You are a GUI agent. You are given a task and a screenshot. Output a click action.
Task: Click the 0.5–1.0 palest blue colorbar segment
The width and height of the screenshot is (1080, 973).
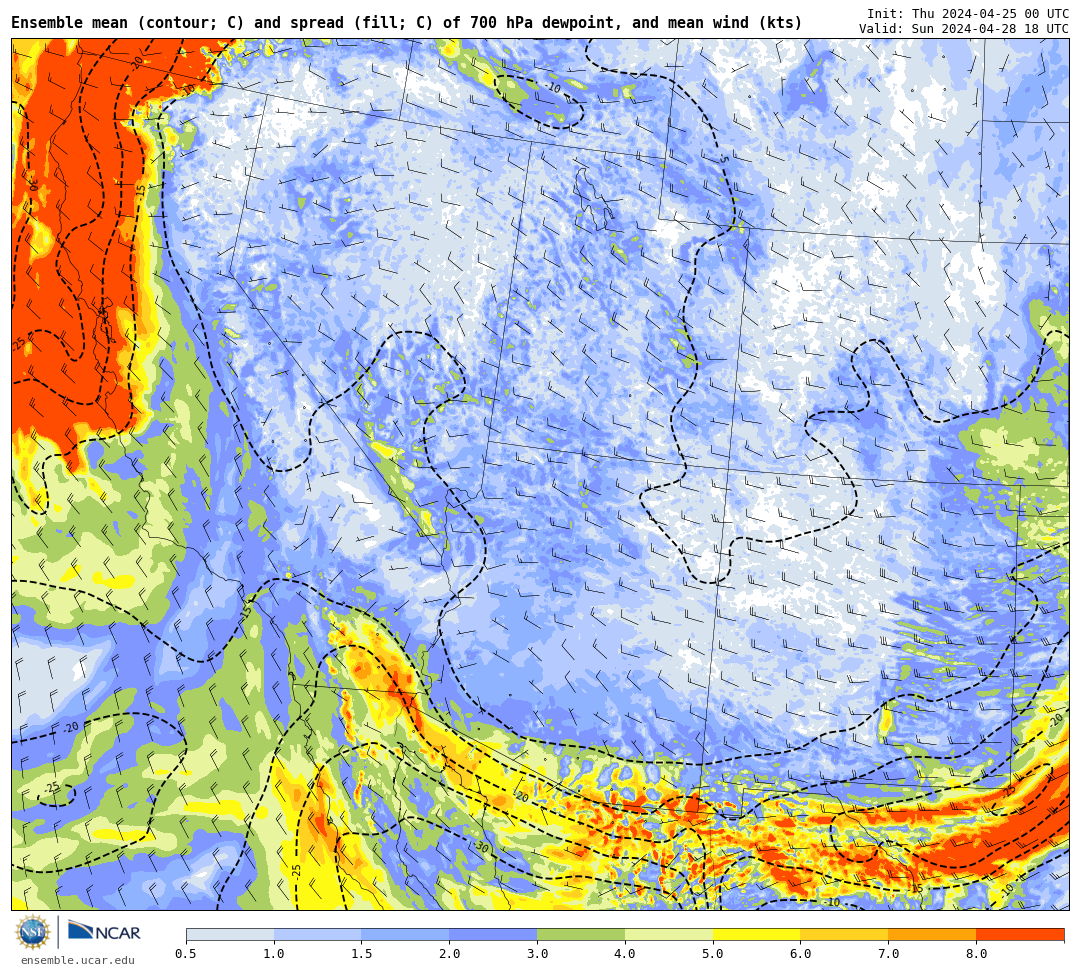(230, 934)
